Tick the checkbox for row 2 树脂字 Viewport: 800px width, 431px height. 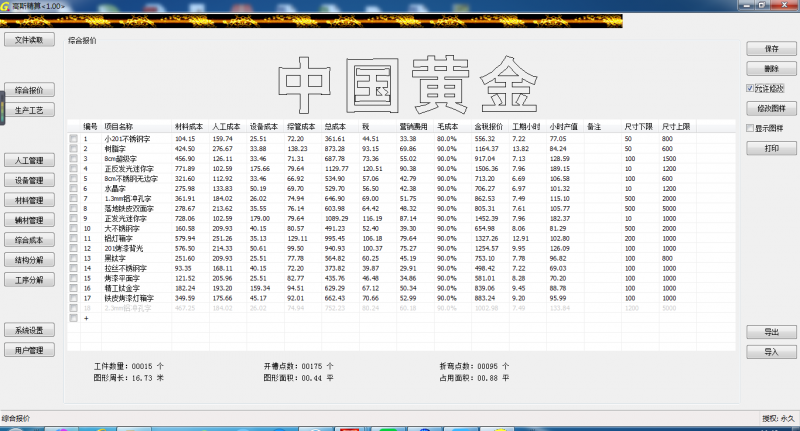73,148
